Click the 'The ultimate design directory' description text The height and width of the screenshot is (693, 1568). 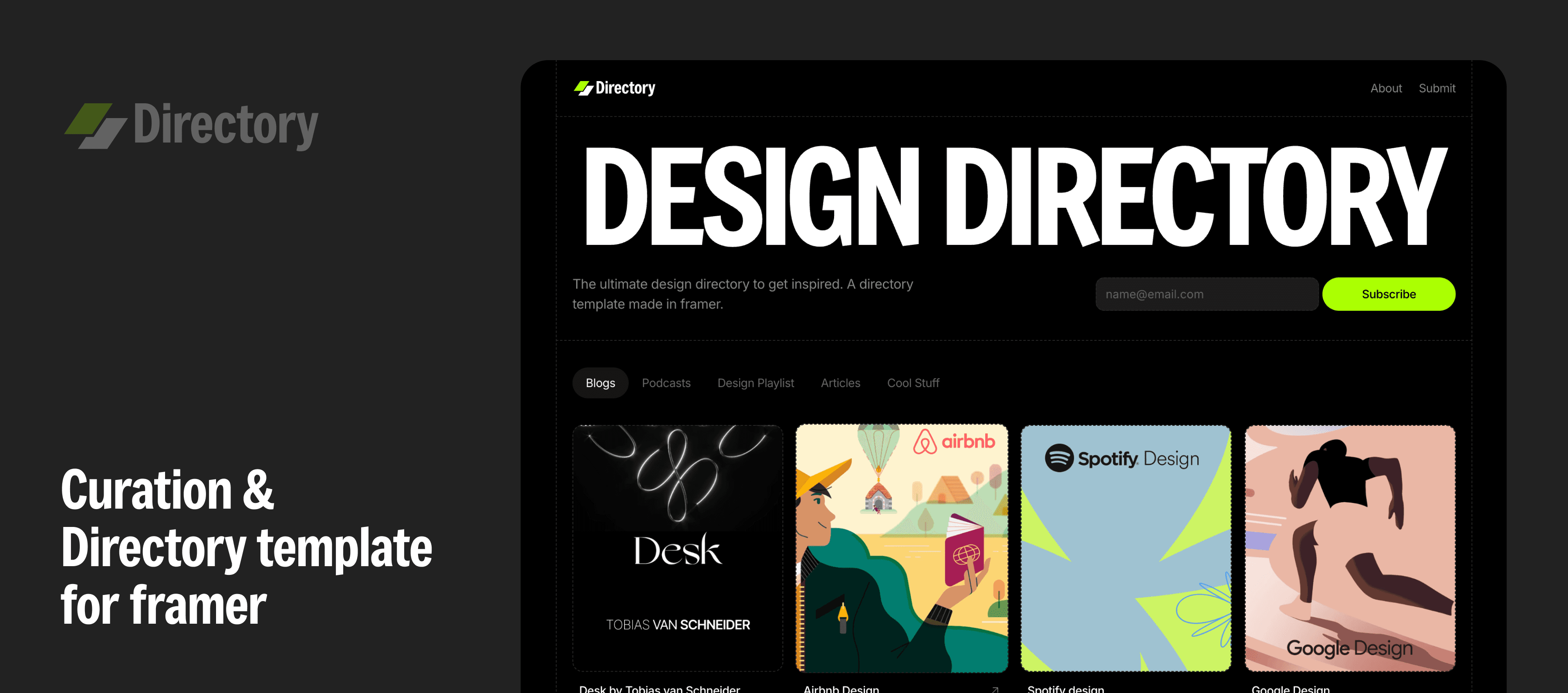pos(743,294)
